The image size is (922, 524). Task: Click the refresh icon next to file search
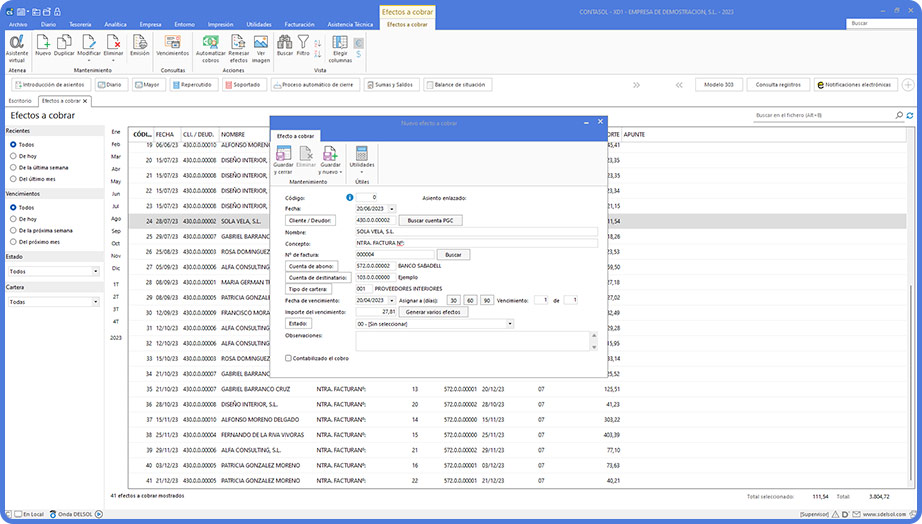[x=910, y=115]
